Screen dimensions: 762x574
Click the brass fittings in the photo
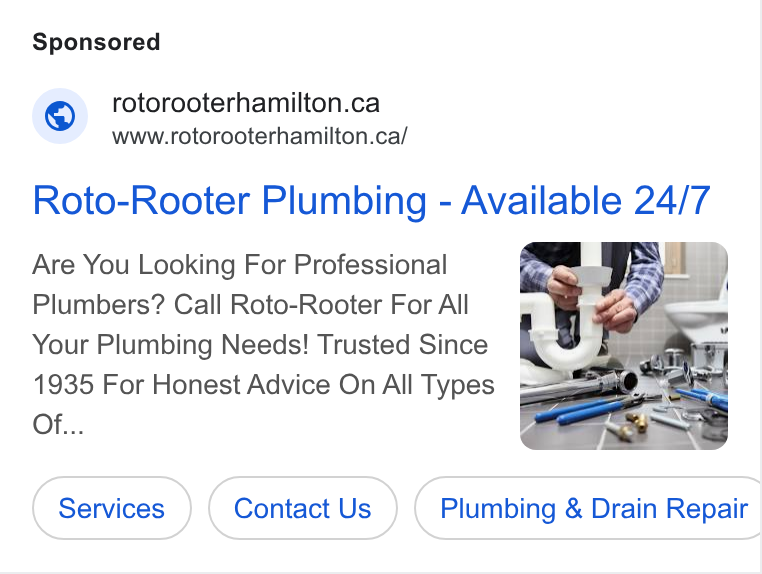(637, 422)
